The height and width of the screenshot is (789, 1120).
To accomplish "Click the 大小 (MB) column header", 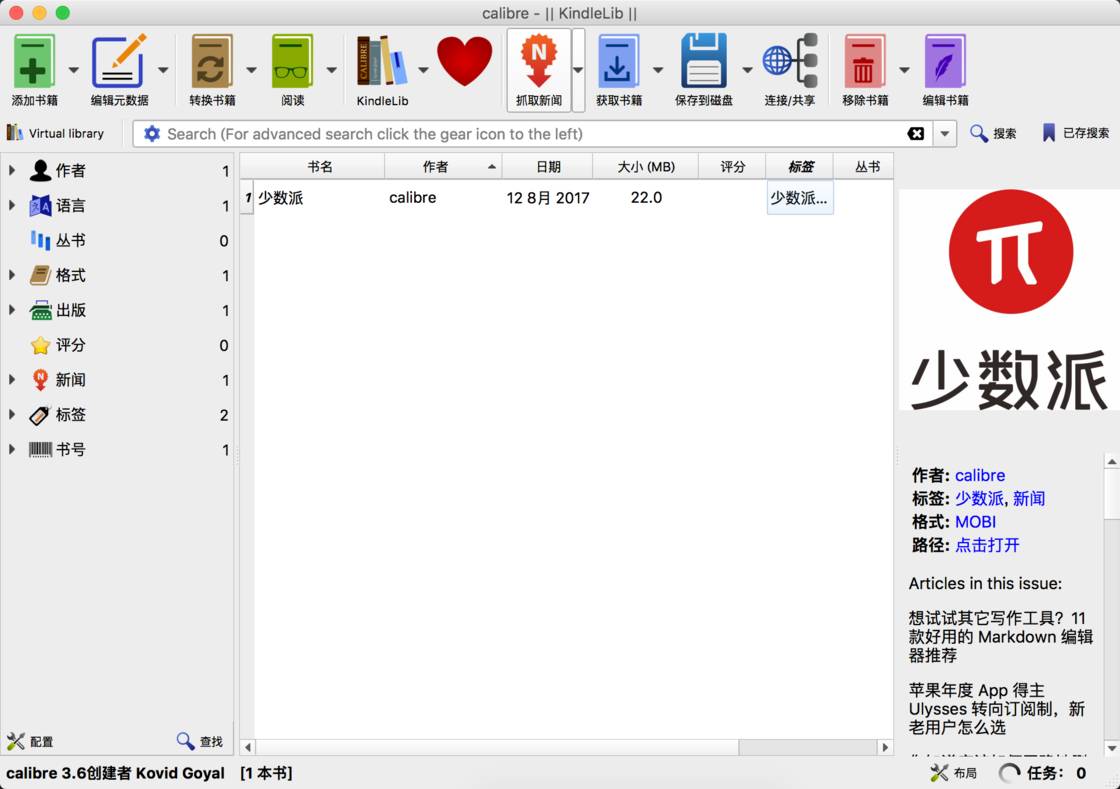I will [x=645, y=167].
